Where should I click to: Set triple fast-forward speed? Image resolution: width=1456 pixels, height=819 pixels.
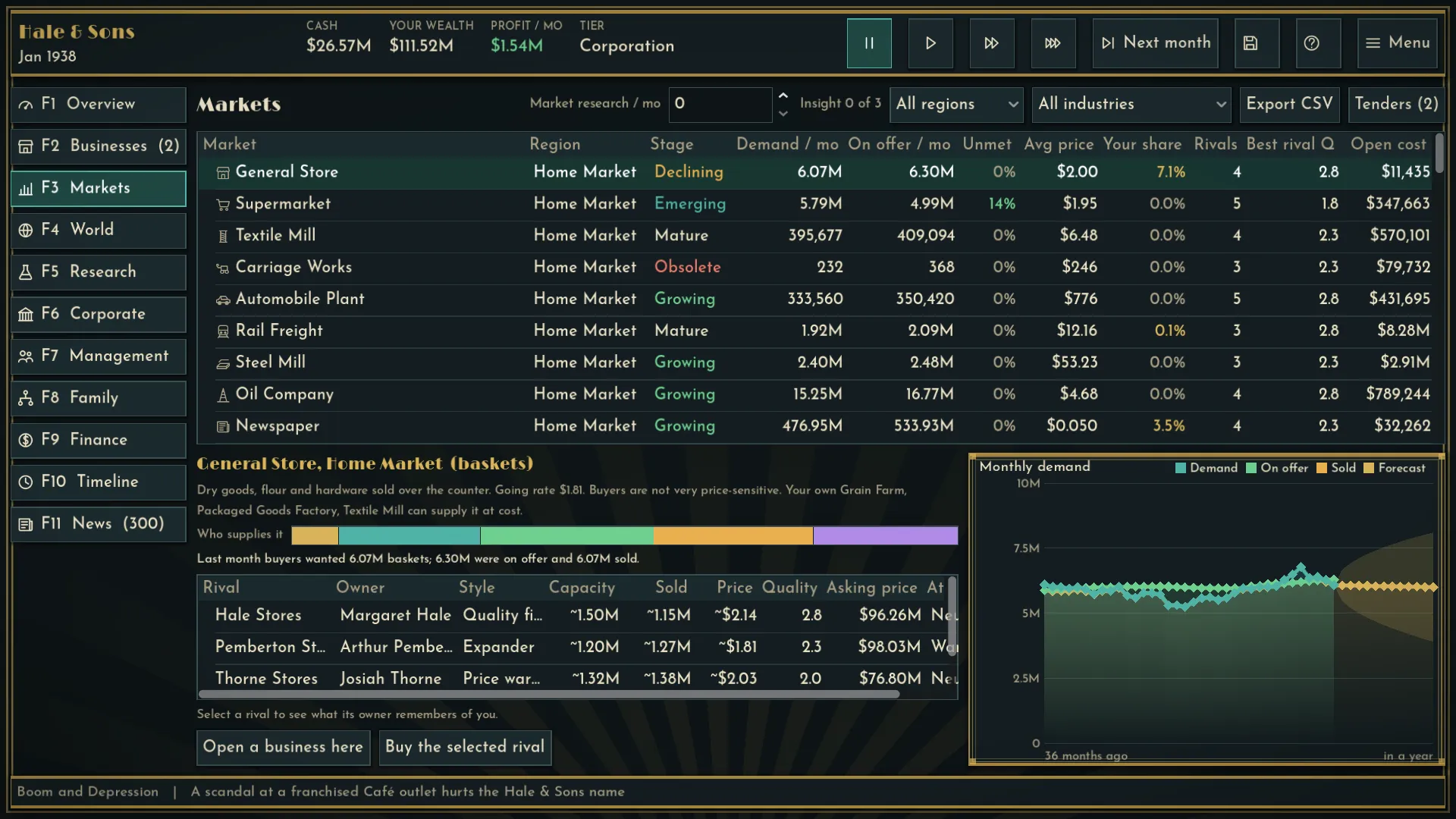(1053, 43)
